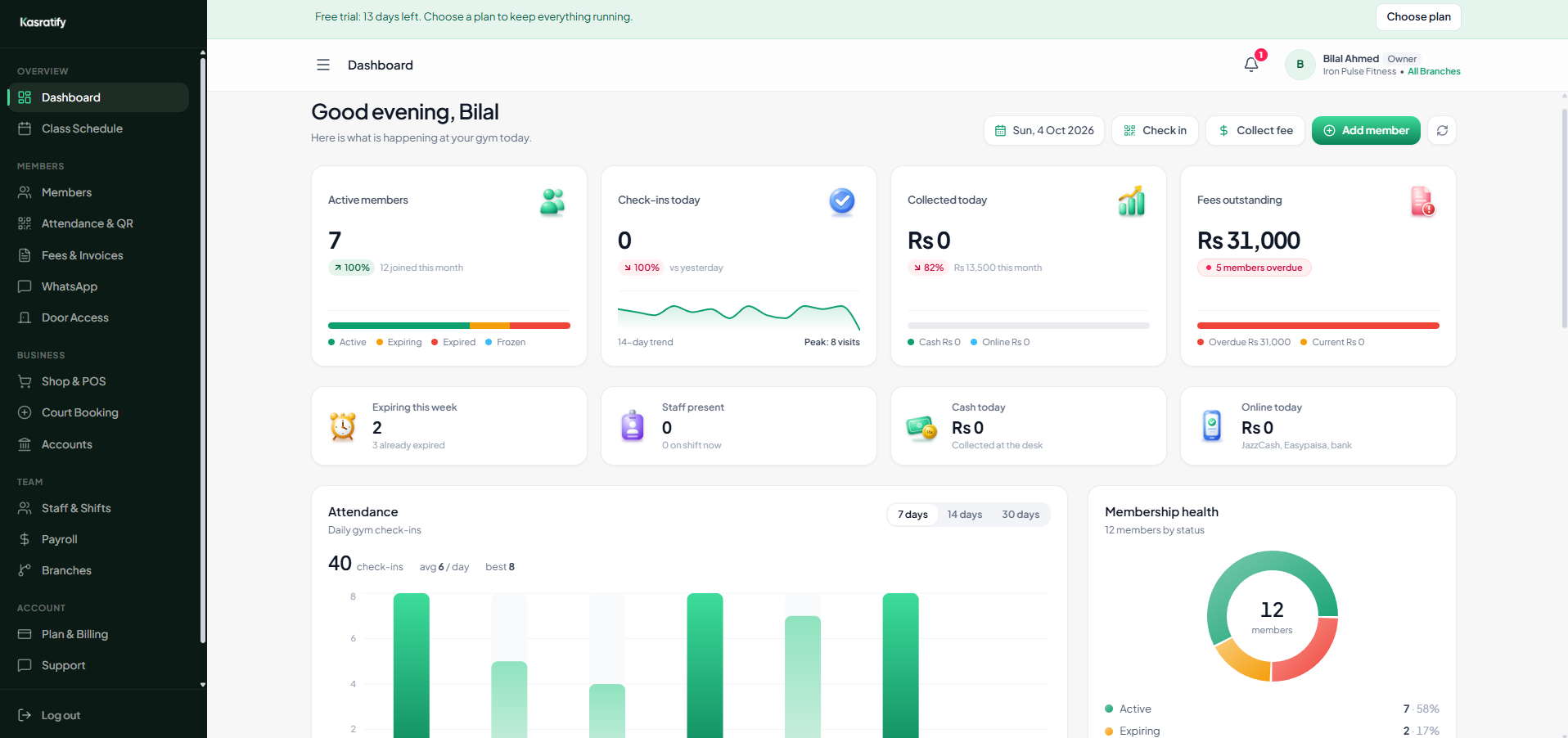The width and height of the screenshot is (1568, 738).
Task: Click the 'Overdue Rs 31,000' legend
Action: [x=1244, y=342]
